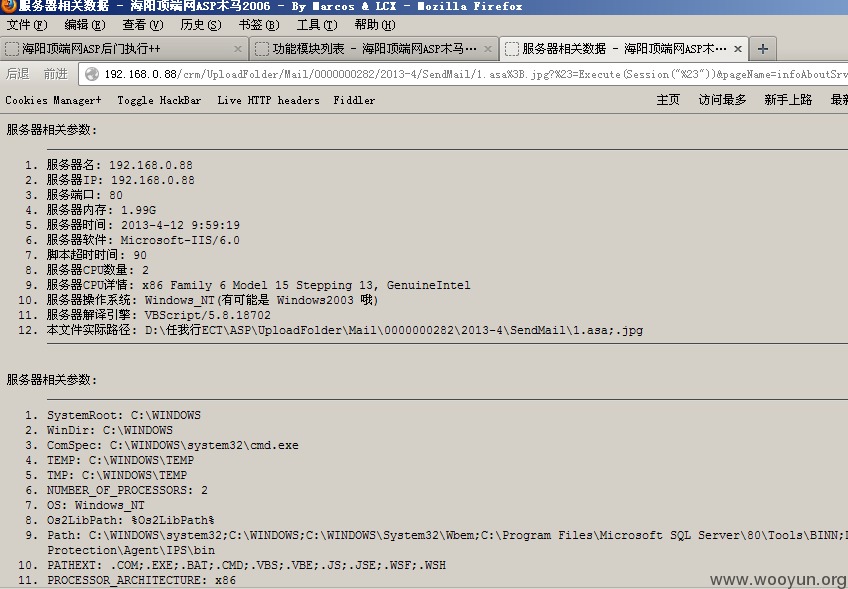Click ComSpec cmd.exe row
Viewport: 848px width, 589px height.
173,446
